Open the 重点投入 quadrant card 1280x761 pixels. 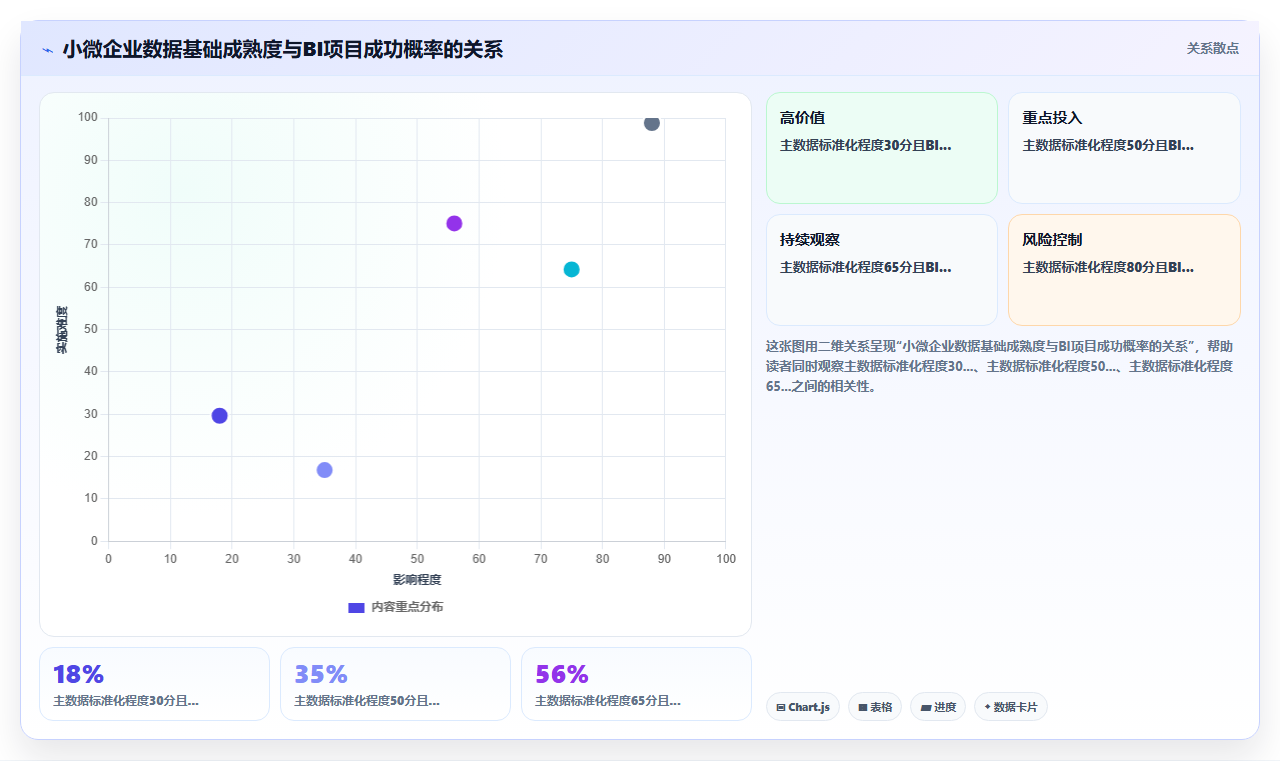1124,148
